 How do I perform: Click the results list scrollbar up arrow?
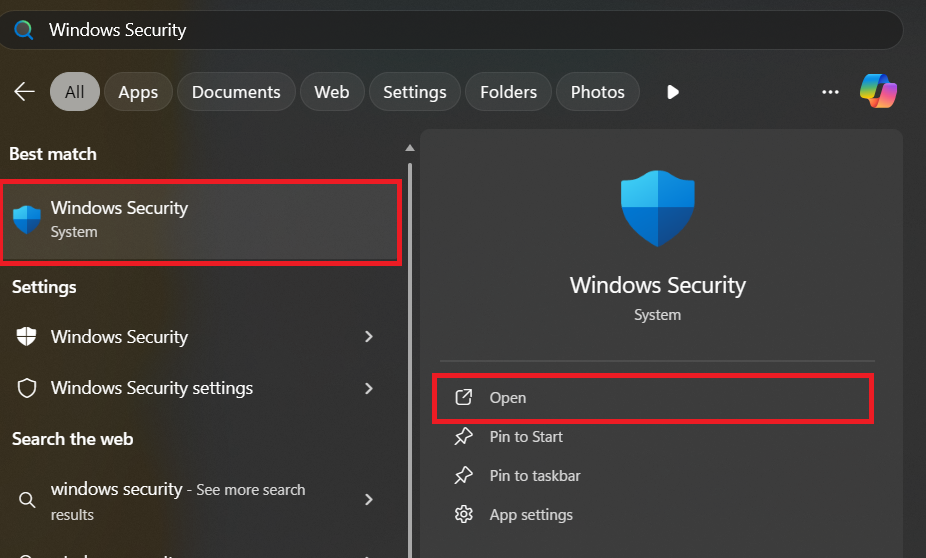[409, 148]
